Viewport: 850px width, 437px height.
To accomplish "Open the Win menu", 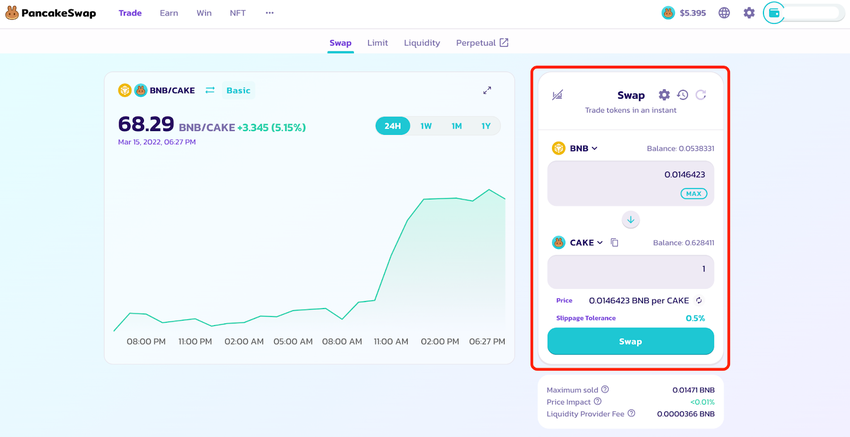I will [204, 13].
